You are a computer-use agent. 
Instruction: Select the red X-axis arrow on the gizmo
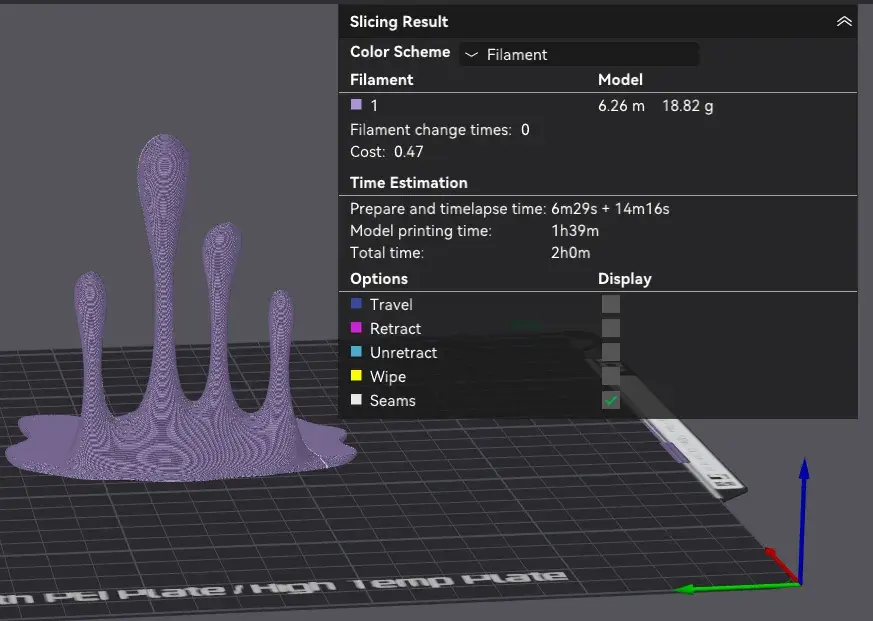click(x=773, y=554)
